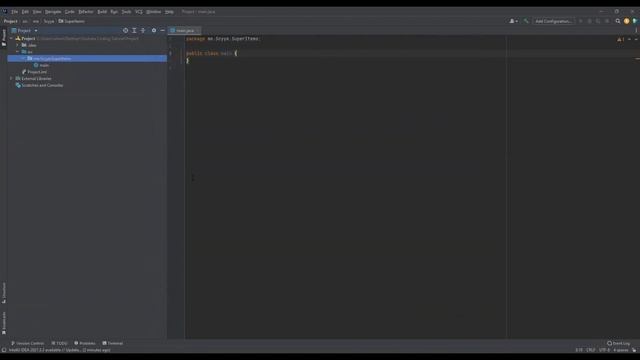Viewport: 640px width, 360px height.
Task: Click the UTF-8 encoding in status bar
Action: click(x=604, y=350)
